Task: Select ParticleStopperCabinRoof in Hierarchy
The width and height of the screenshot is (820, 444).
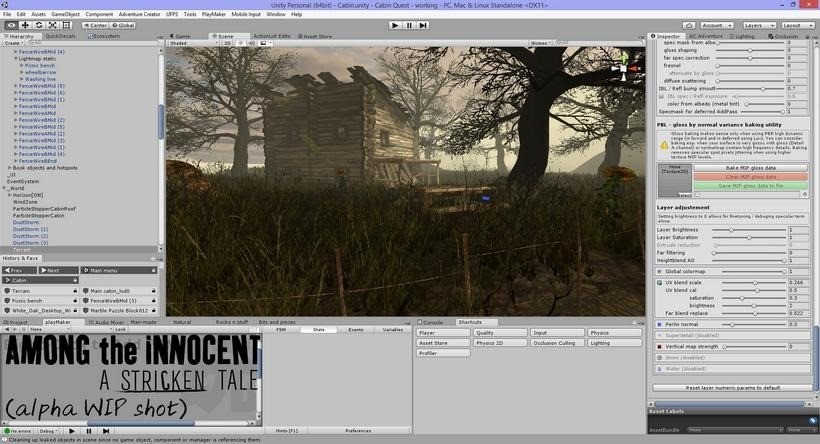Action: point(44,209)
